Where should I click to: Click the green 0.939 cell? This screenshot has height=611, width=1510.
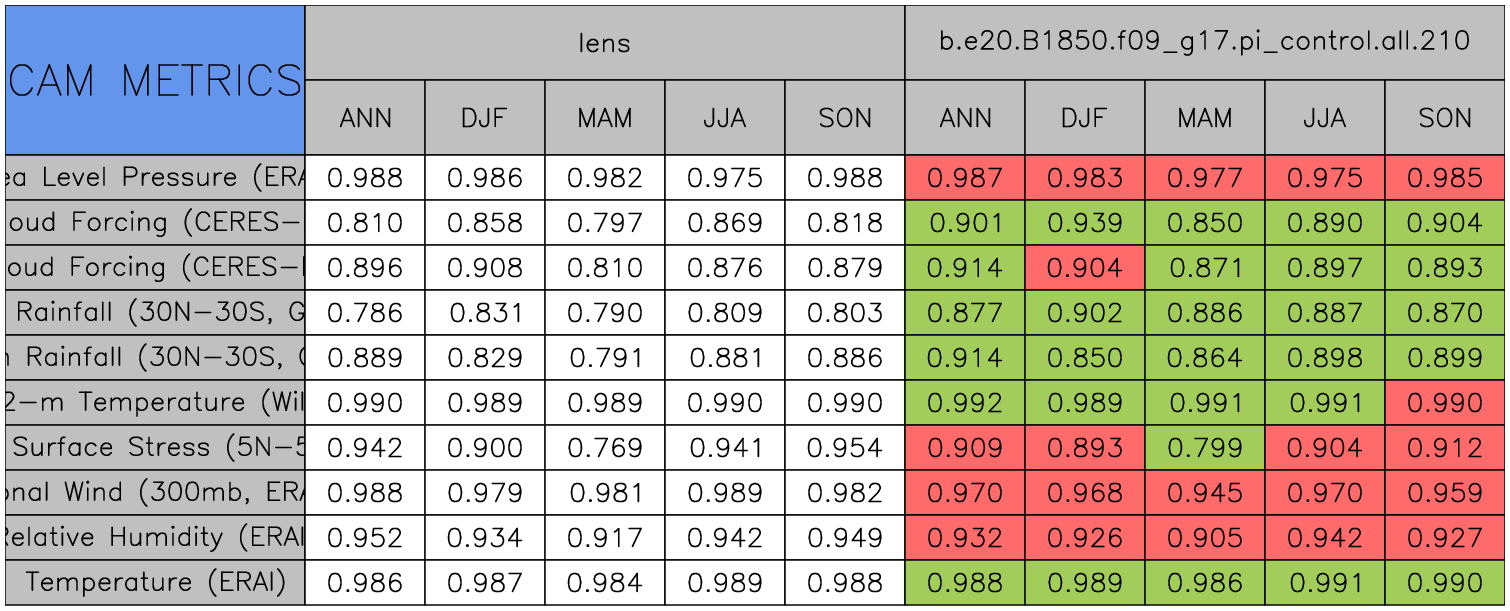1084,223
